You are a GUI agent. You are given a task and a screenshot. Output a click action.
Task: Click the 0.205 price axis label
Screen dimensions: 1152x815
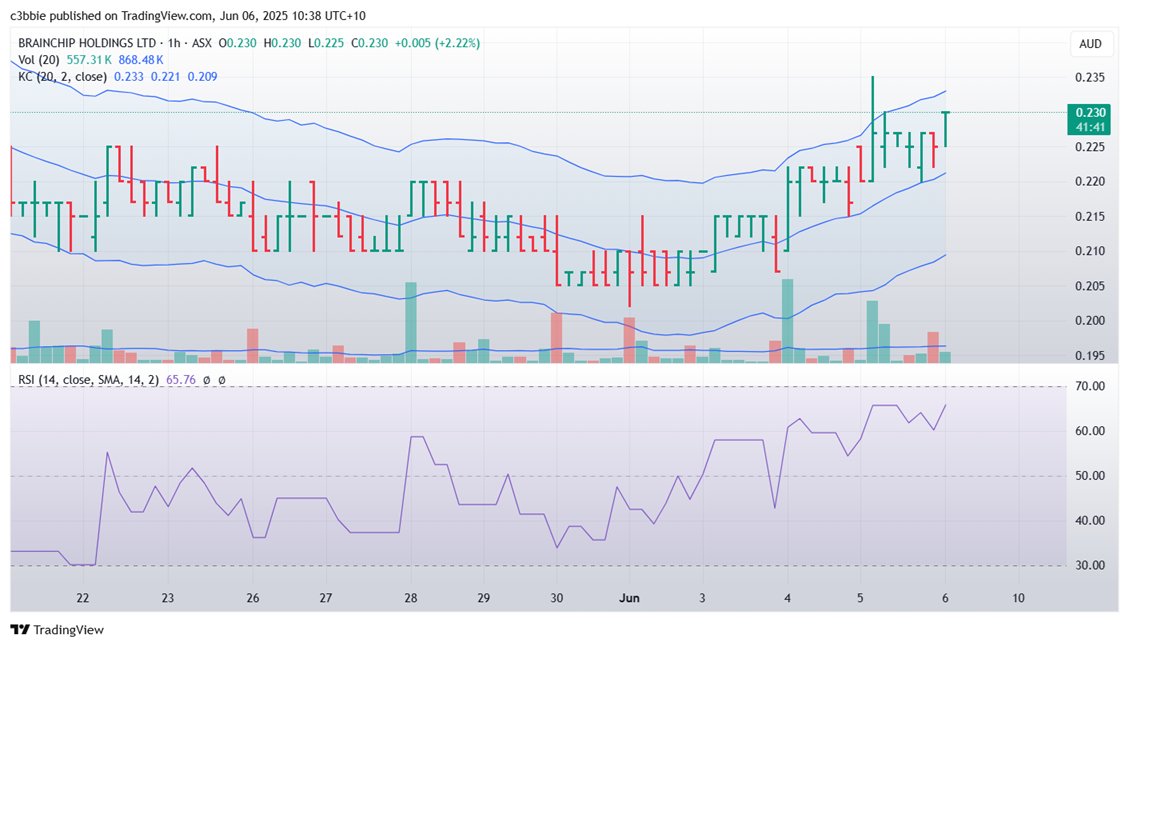point(1090,286)
